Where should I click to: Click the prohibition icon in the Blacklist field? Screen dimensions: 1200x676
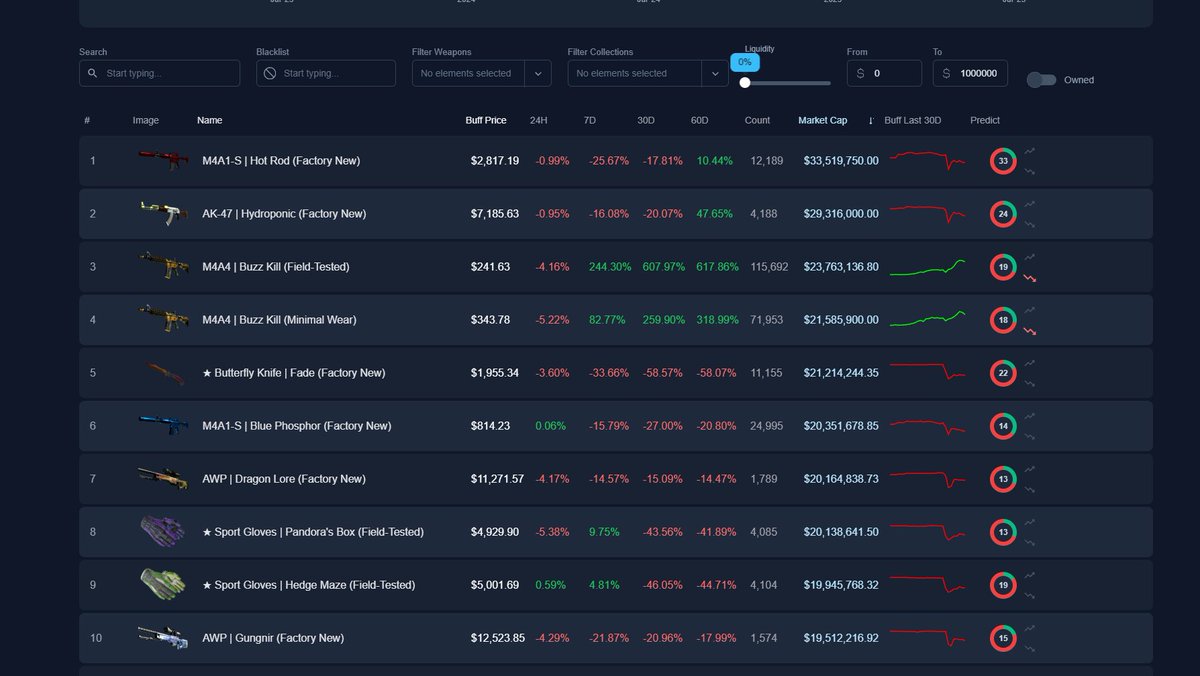[267, 73]
